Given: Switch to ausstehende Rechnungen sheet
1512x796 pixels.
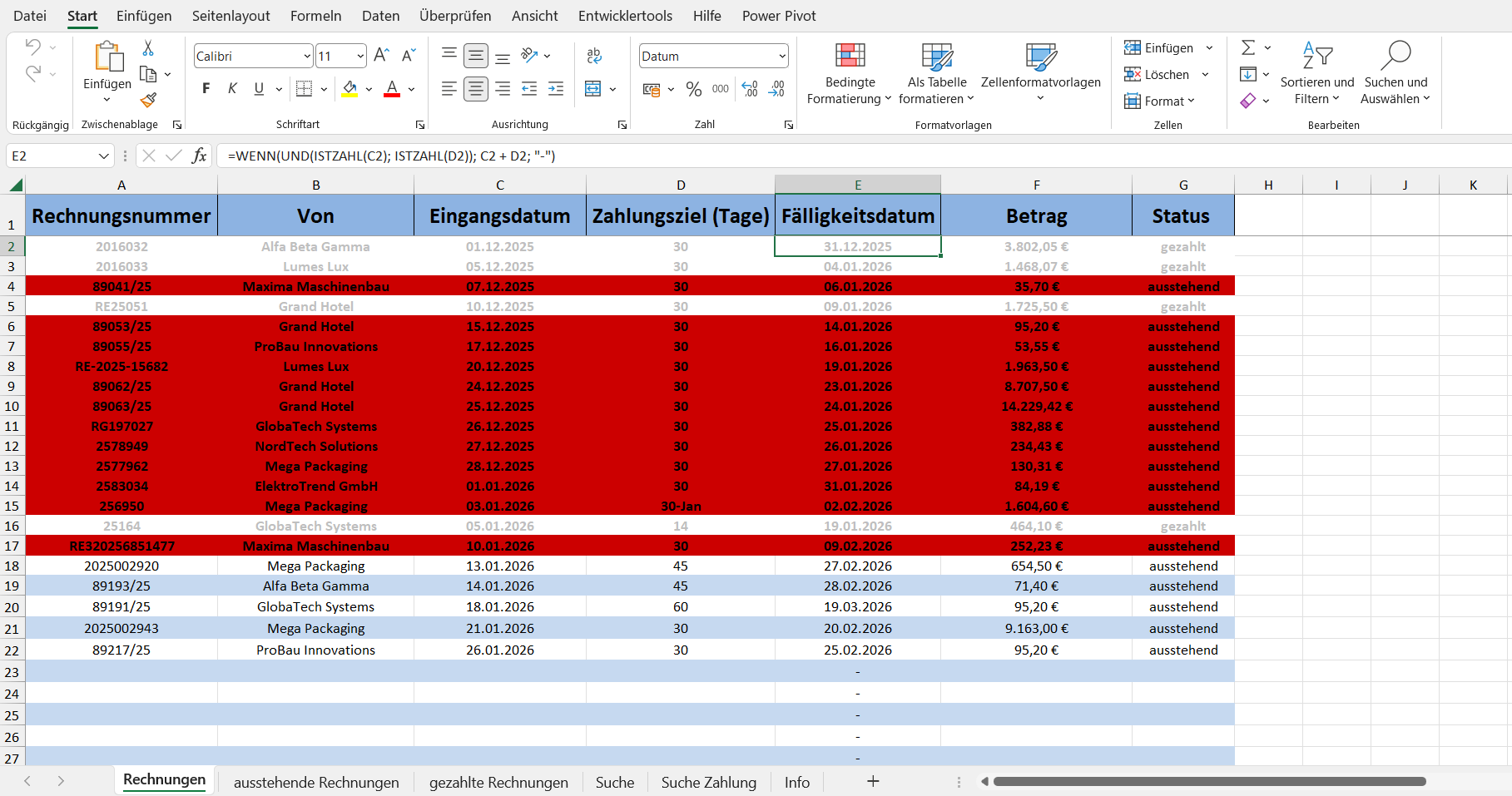Looking at the screenshot, I should [316, 782].
